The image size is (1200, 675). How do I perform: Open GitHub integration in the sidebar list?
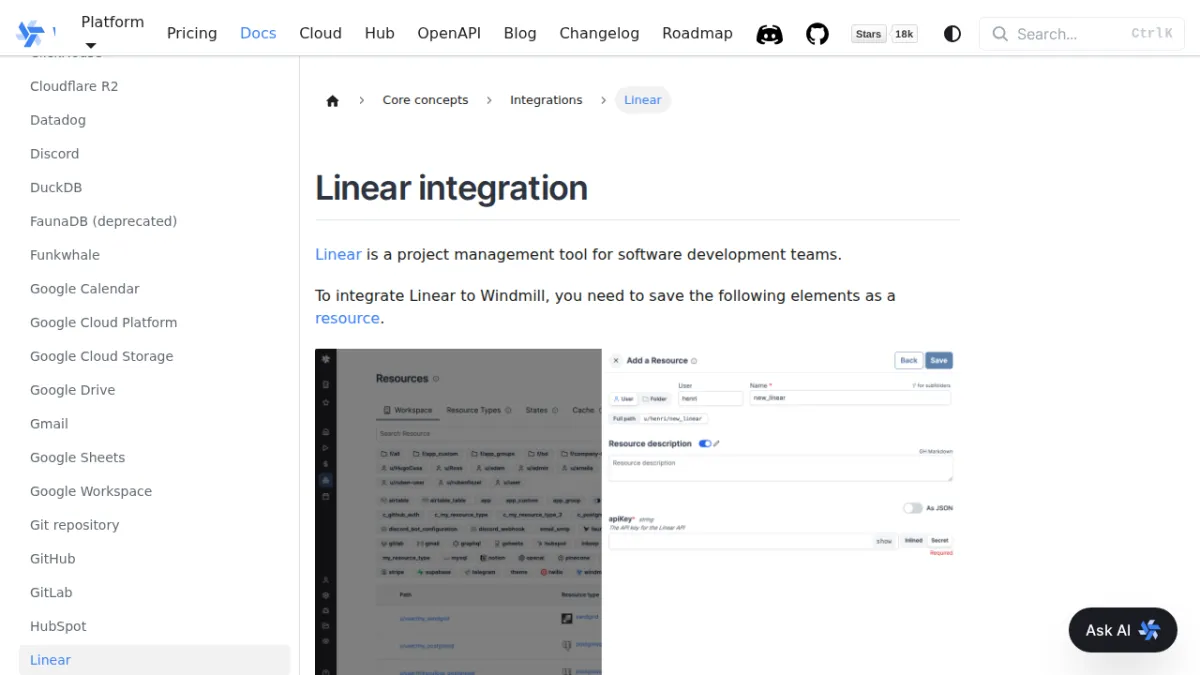coord(52,559)
